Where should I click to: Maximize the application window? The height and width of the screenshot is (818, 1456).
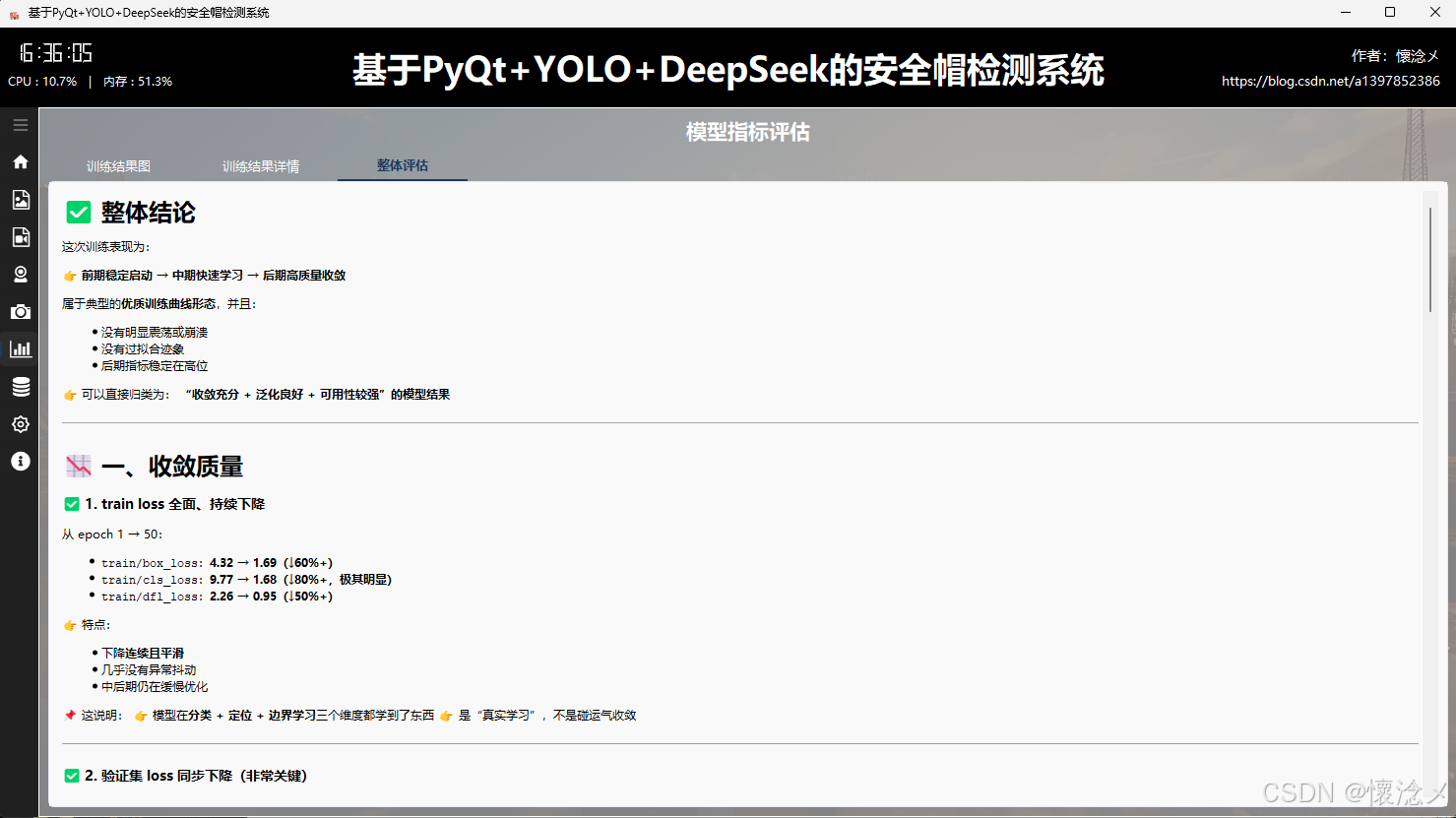point(1390,12)
